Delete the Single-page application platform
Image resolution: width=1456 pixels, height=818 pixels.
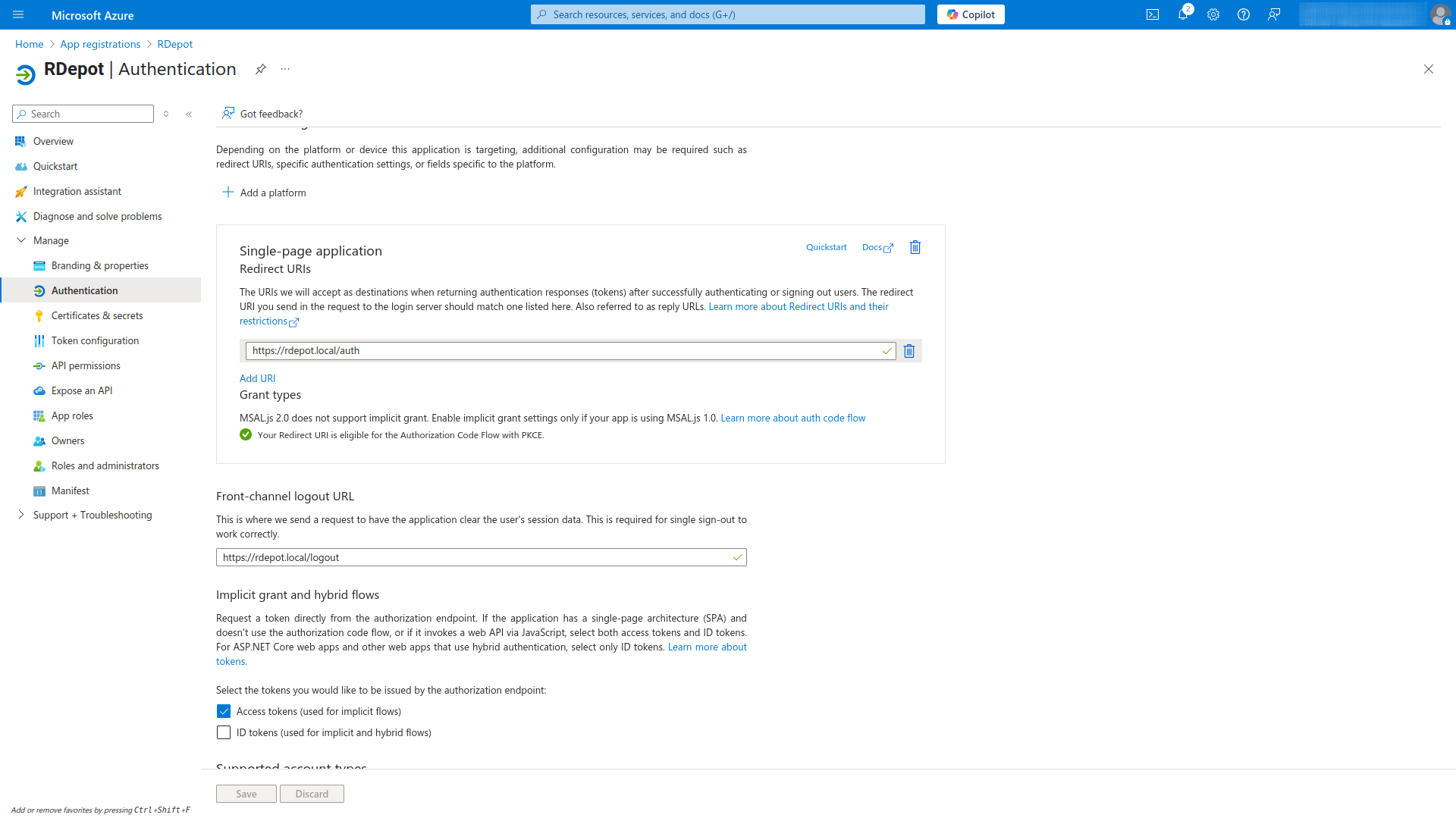915,247
